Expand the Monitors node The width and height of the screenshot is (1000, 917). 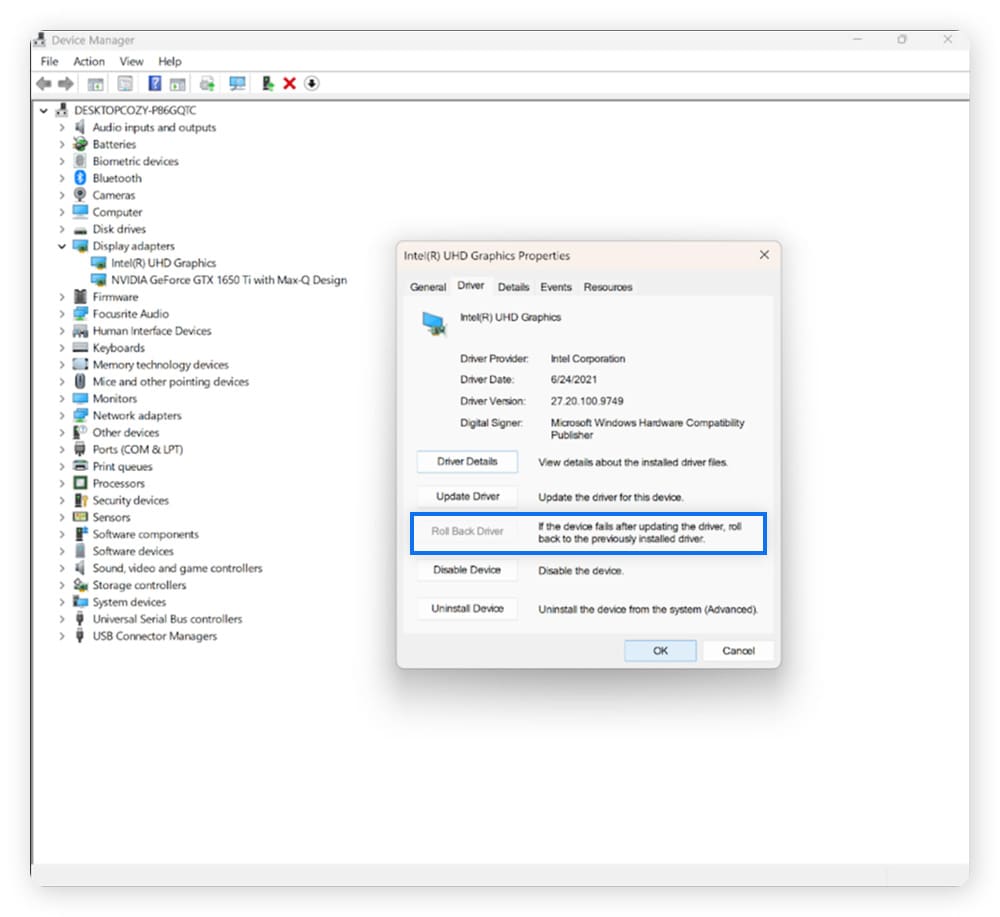pyautogui.click(x=62, y=399)
